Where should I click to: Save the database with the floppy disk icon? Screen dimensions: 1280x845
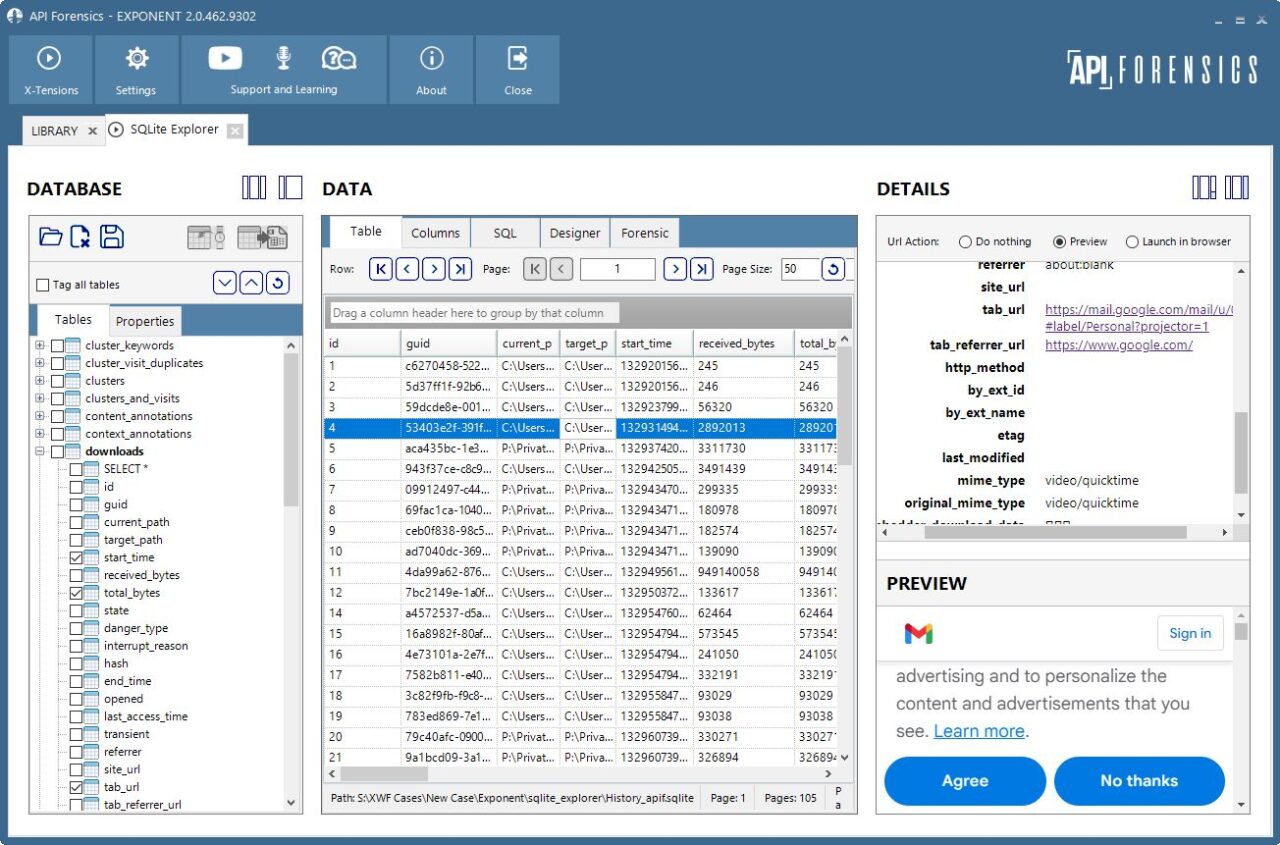(112, 236)
